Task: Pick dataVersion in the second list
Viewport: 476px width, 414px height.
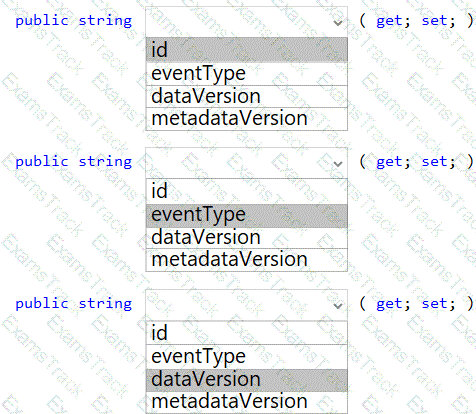Action: (x=247, y=238)
